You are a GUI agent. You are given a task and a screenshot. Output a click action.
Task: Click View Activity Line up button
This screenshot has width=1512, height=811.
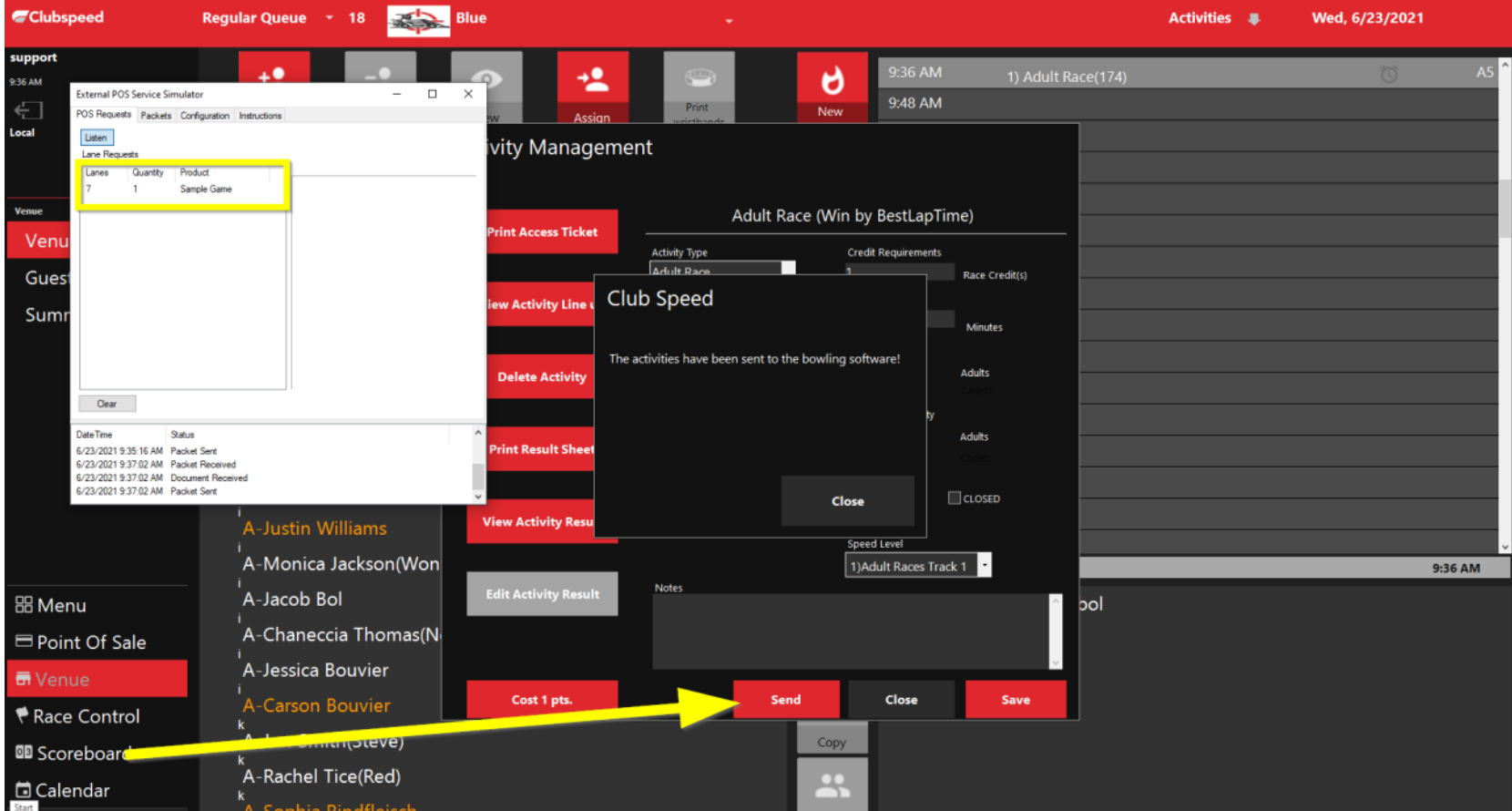(x=539, y=304)
